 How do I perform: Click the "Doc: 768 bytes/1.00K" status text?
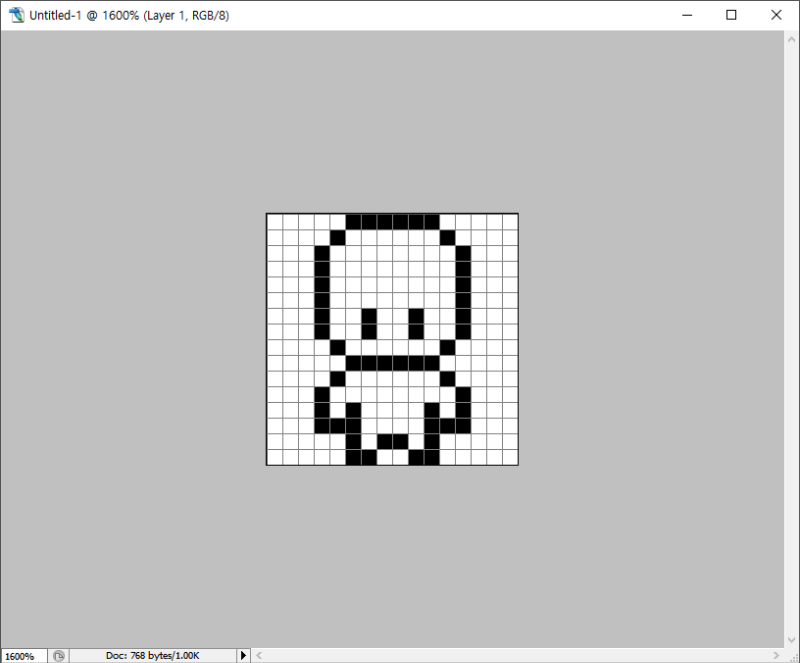point(153,655)
